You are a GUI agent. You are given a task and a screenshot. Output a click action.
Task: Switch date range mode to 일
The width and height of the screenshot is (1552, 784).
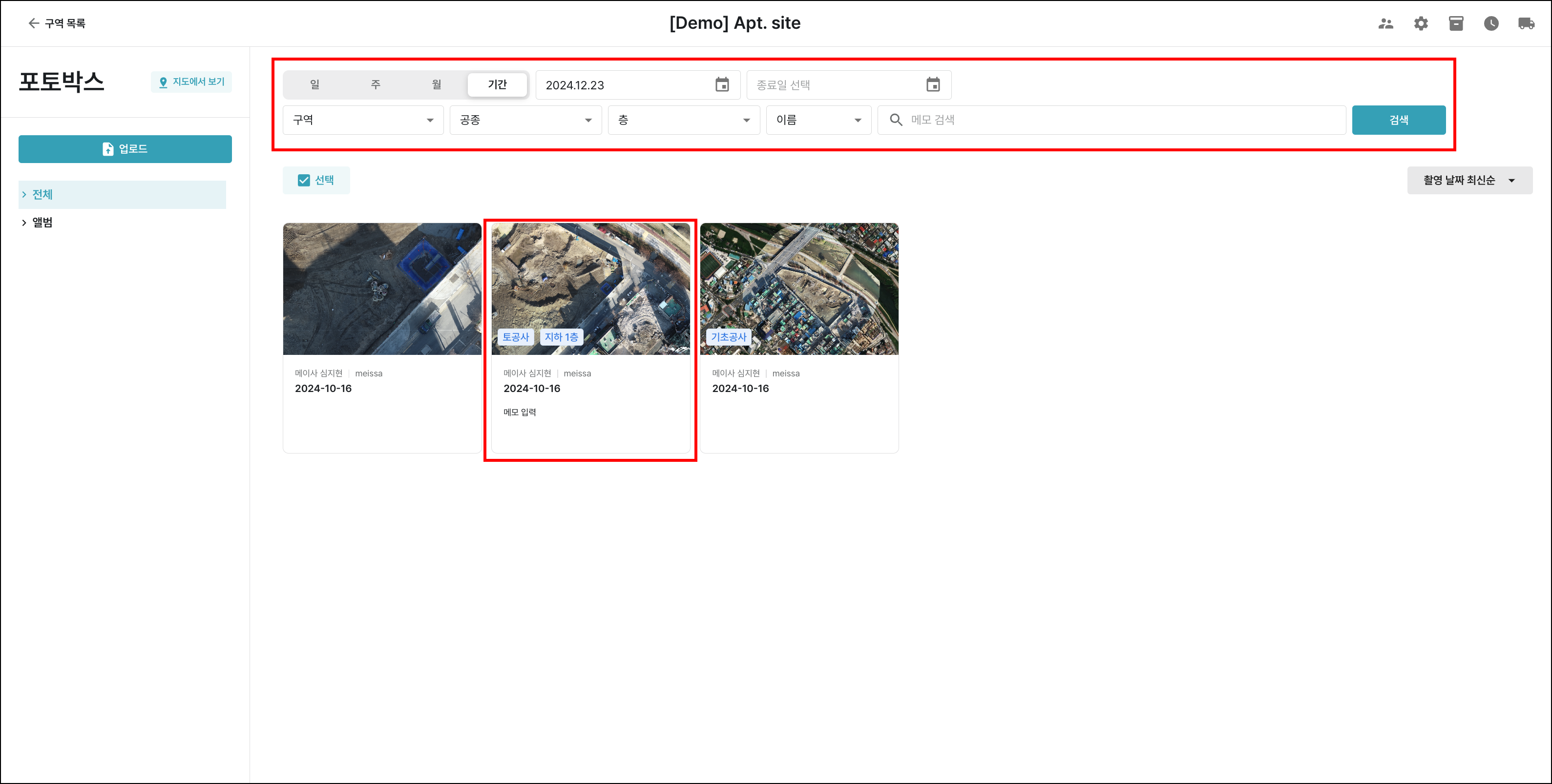[315, 84]
